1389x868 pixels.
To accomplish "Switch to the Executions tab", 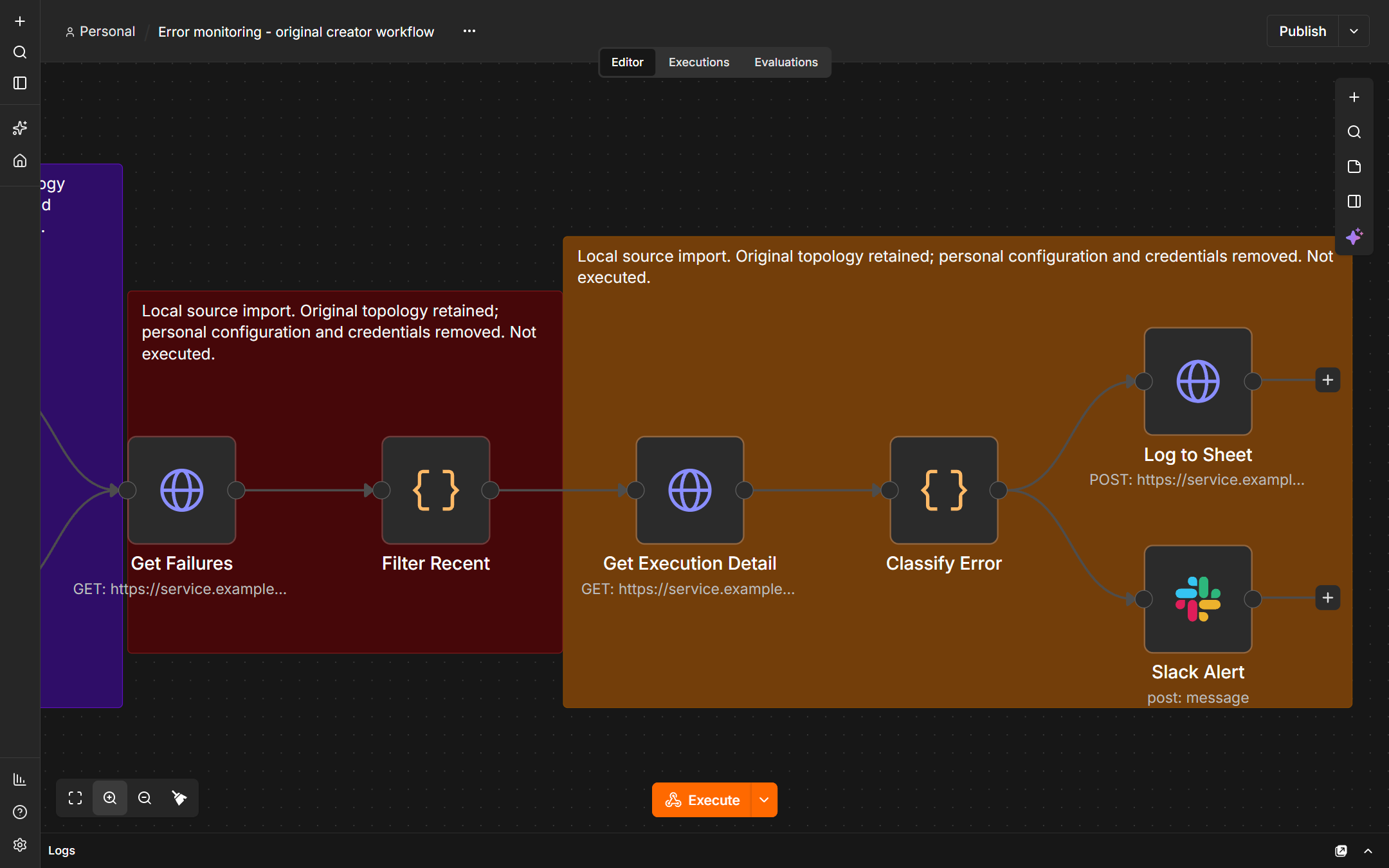I will 699,62.
